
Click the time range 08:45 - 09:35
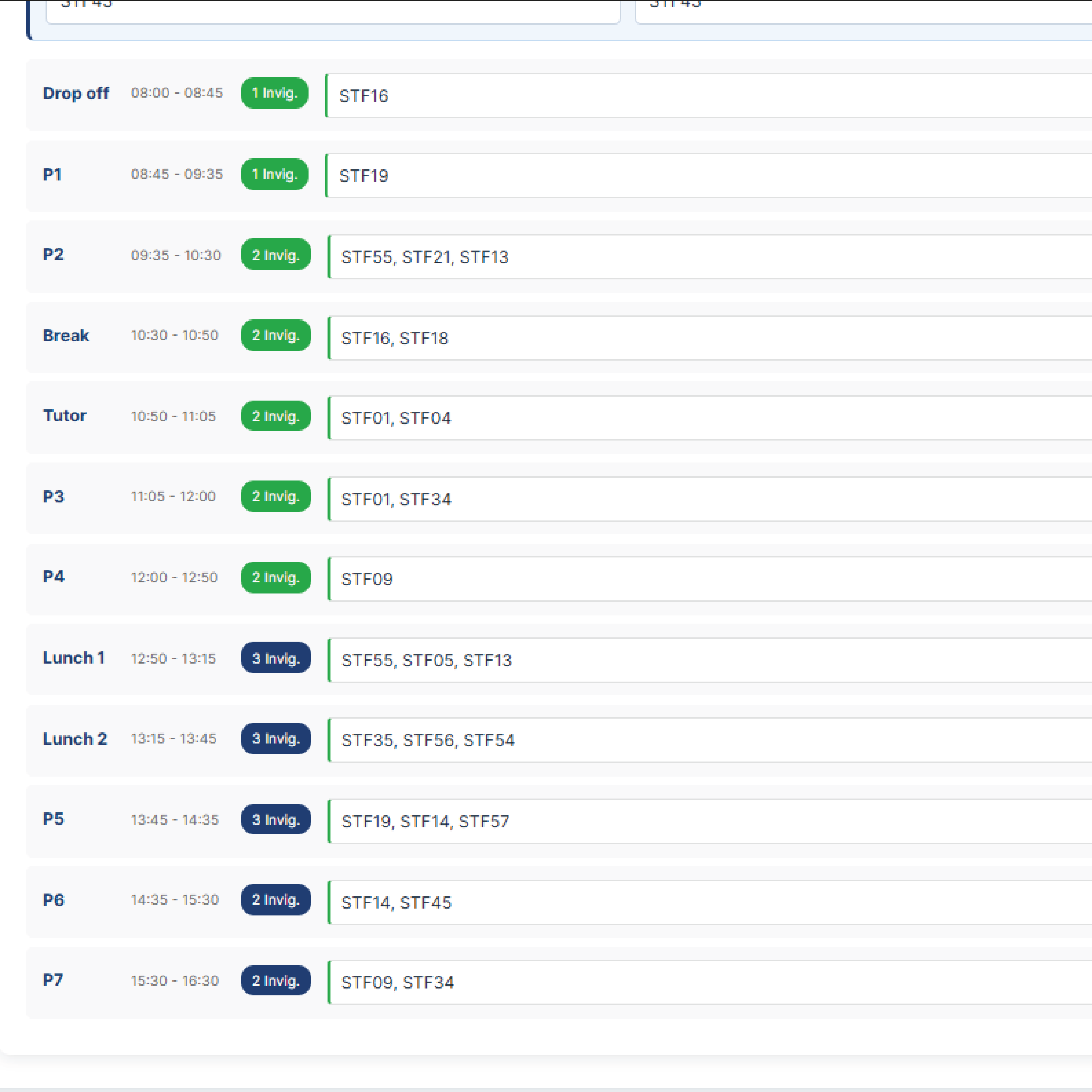click(177, 174)
